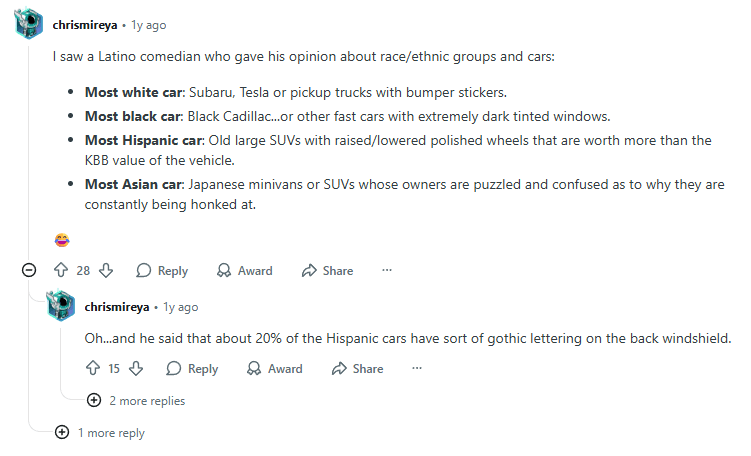Open chrismireya username link on top comment
Screen dimensions: 751x456
pyautogui.click(x=88, y=23)
